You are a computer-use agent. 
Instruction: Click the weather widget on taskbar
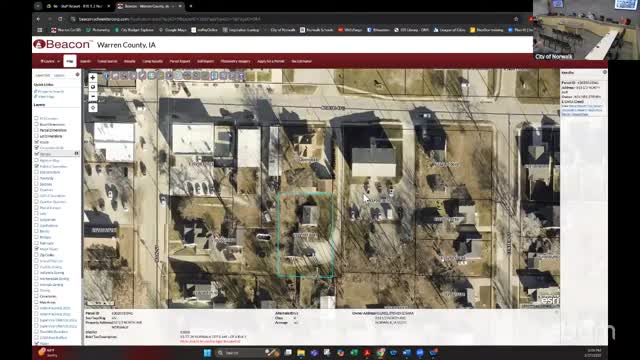47,353
